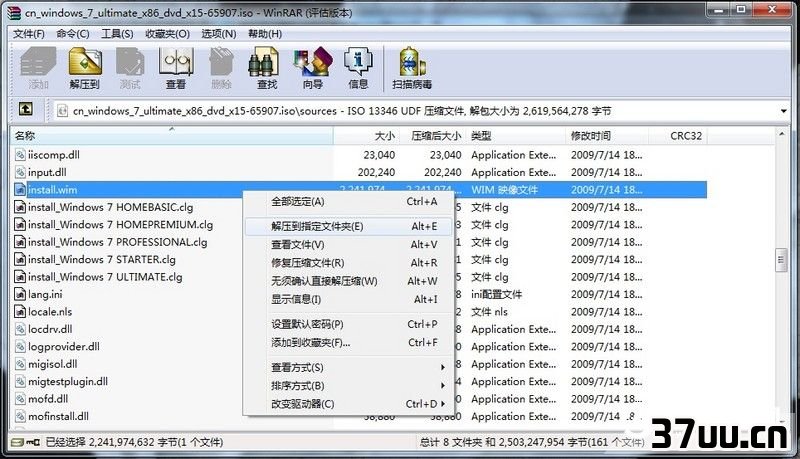The width and height of the screenshot is (800, 459).
Task: Choose 修复压缩文件(R) in context menu
Action: click(x=349, y=263)
